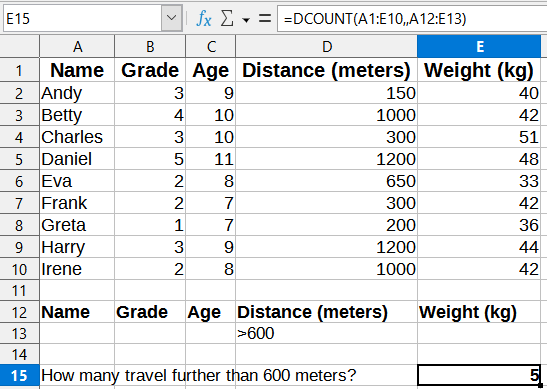Click Daniel's age value 11
This screenshot has height=389, width=547.
pyautogui.click(x=211, y=159)
